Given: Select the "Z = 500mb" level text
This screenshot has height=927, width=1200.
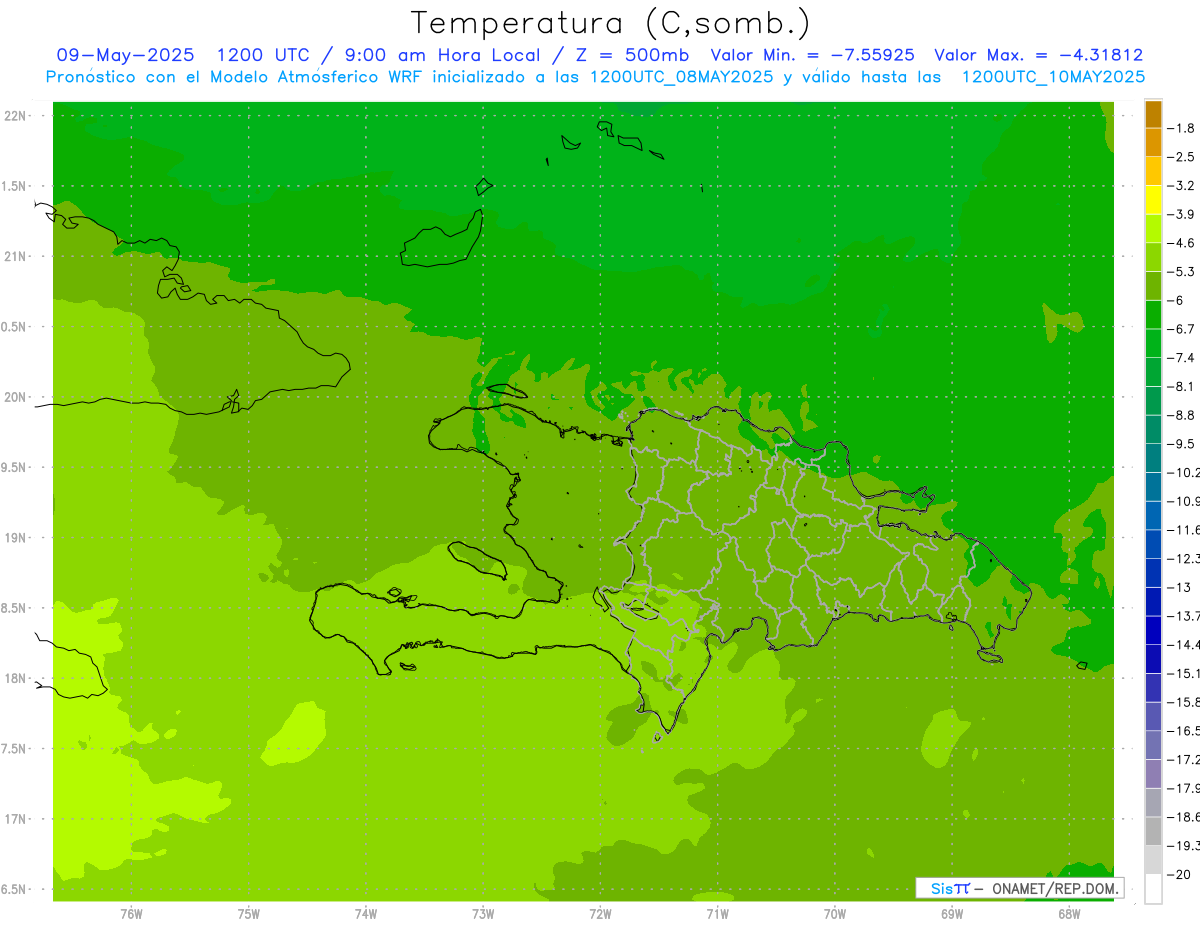Looking at the screenshot, I should click(x=631, y=55).
